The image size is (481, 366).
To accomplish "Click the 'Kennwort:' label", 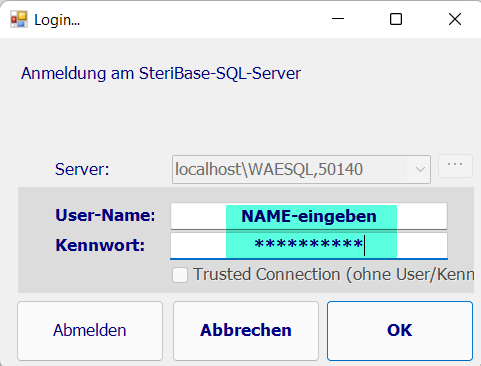I will coord(100,245).
